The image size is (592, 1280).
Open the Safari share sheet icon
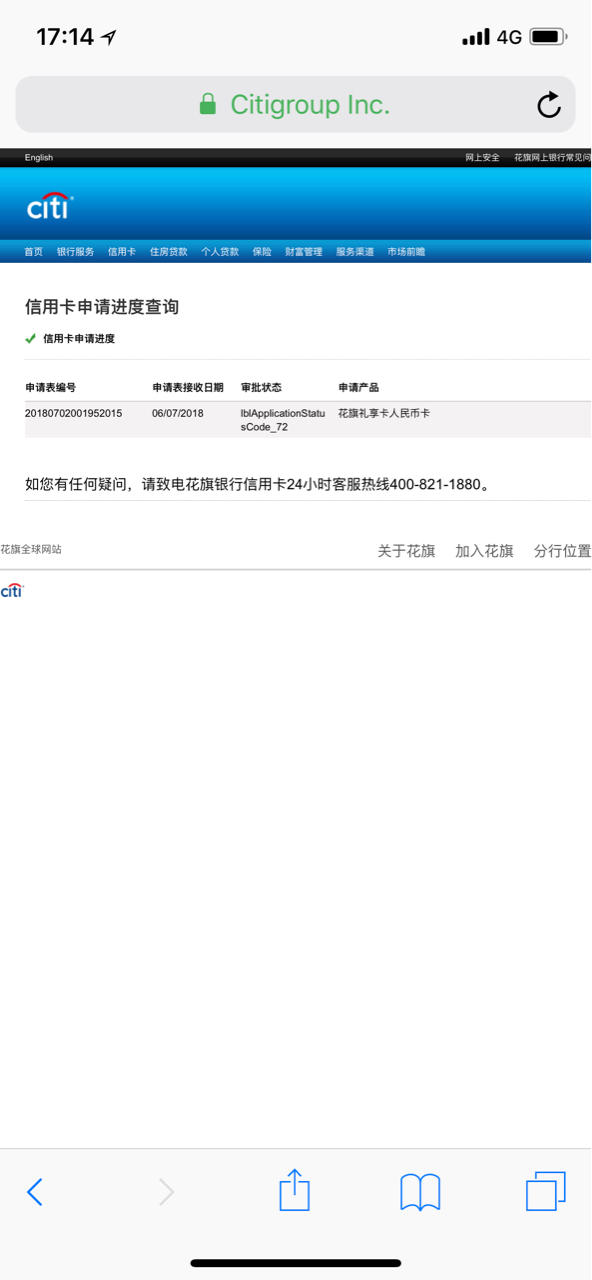pos(294,1190)
